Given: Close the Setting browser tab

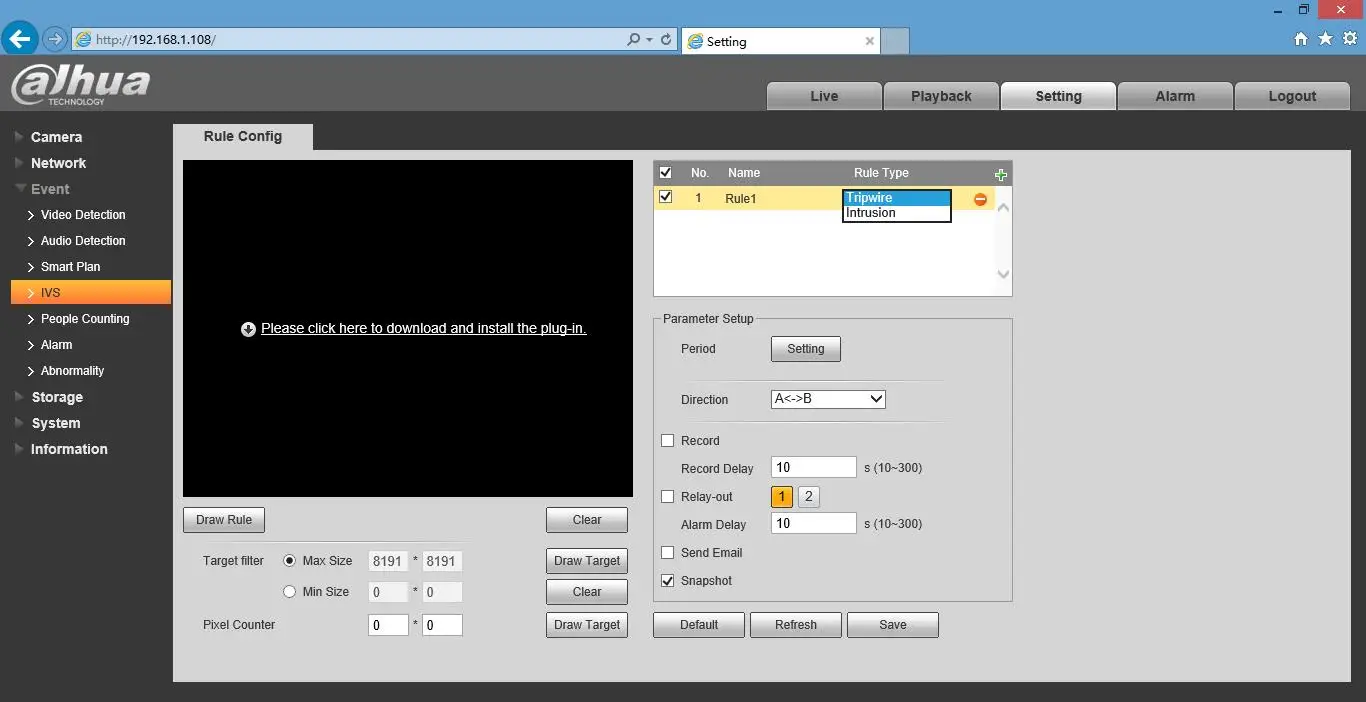Looking at the screenshot, I should tap(869, 41).
